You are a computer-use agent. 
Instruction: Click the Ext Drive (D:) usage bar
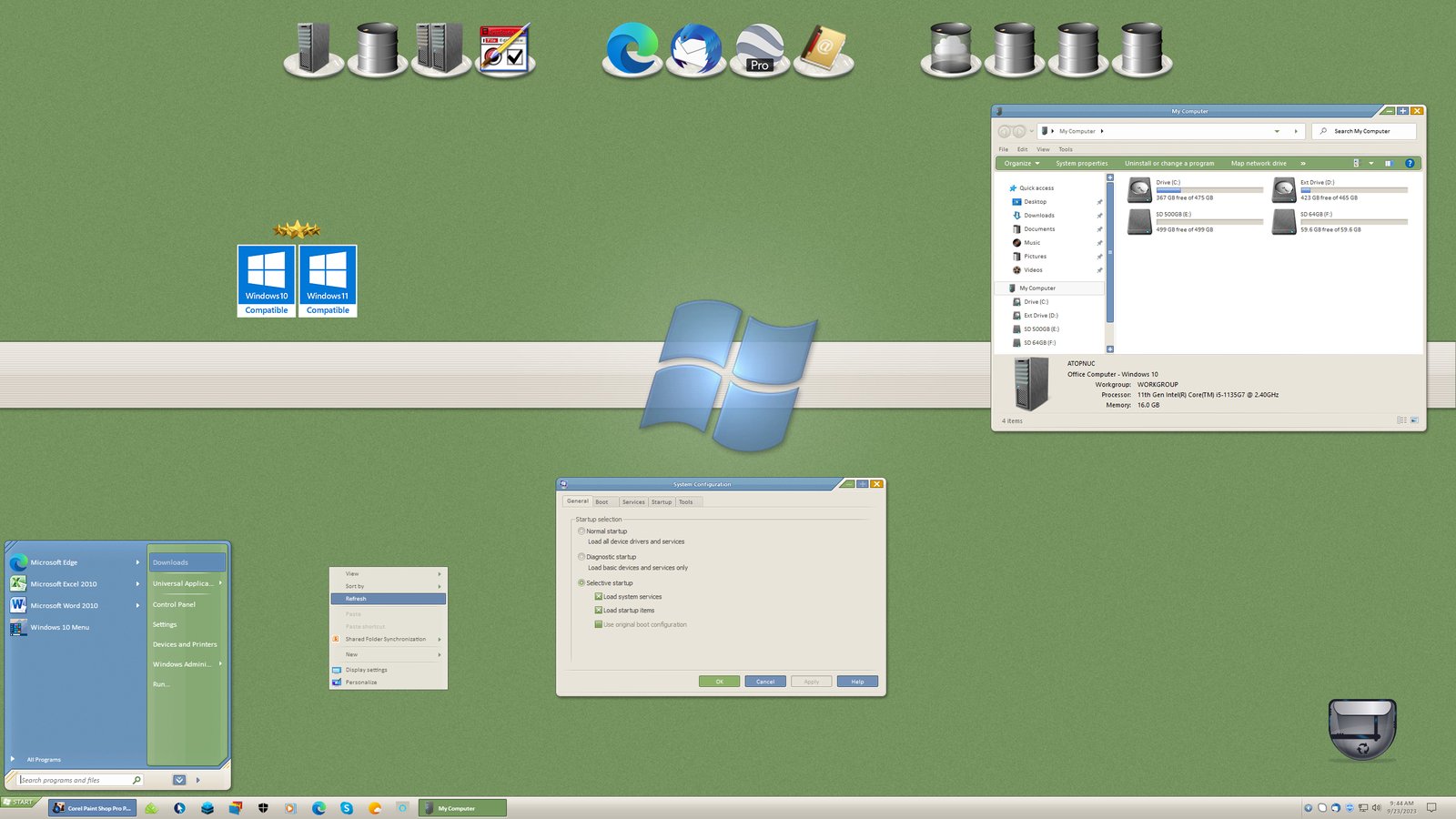pyautogui.click(x=1354, y=189)
